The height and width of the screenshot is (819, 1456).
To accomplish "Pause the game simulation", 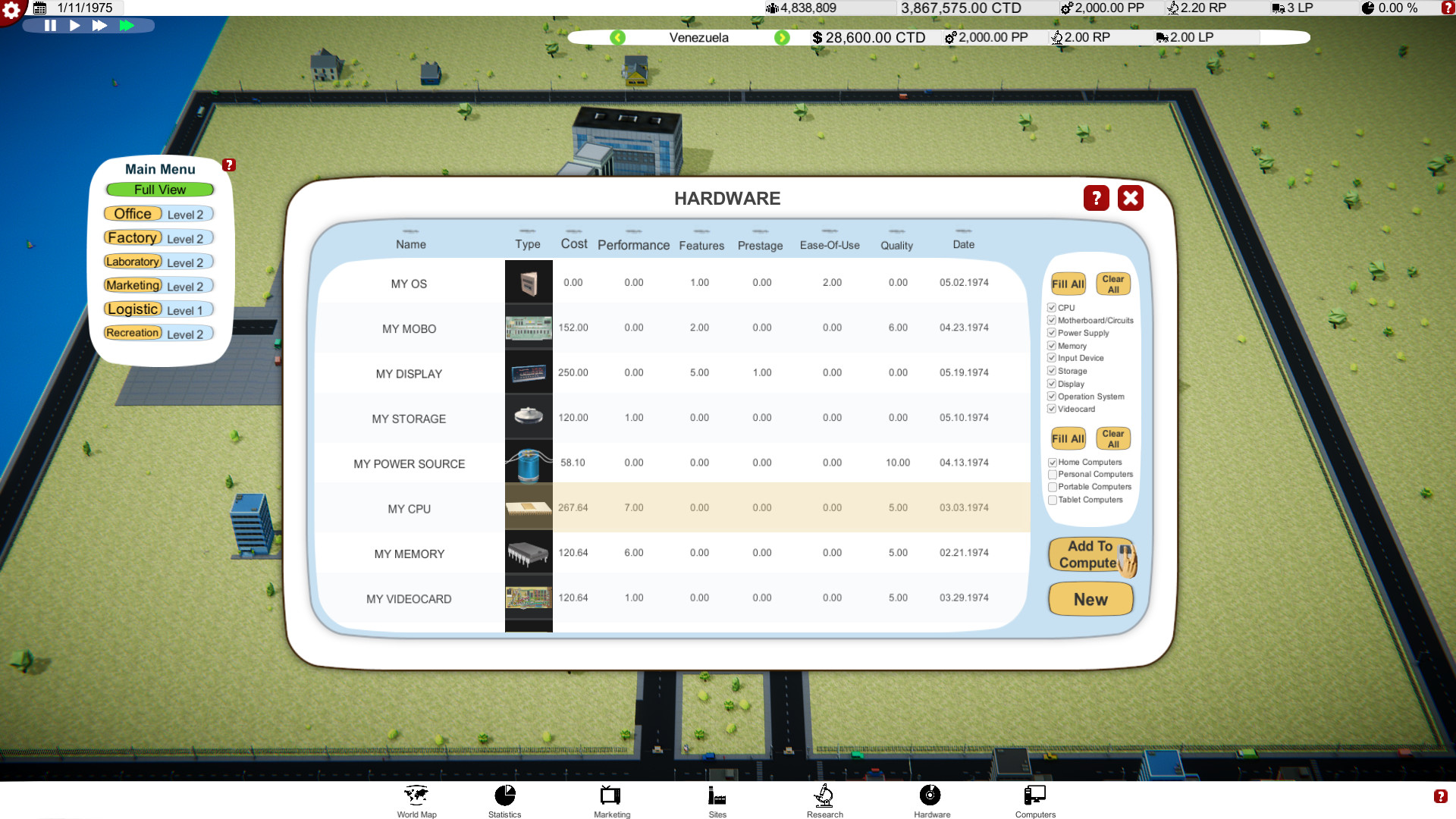I will click(51, 25).
